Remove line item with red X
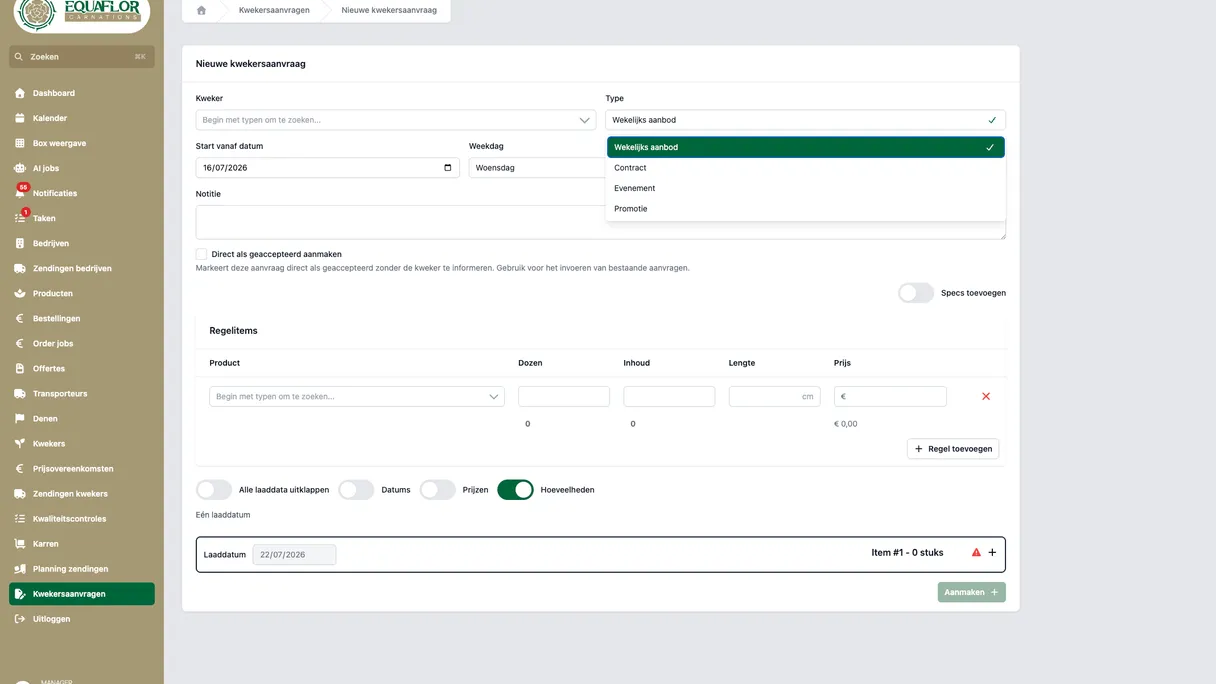 tap(986, 396)
